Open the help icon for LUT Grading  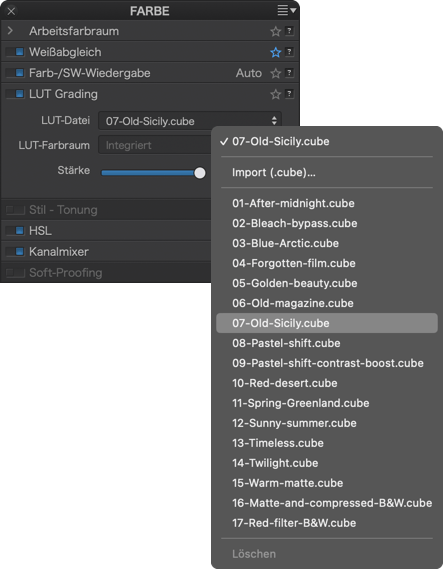(289, 94)
